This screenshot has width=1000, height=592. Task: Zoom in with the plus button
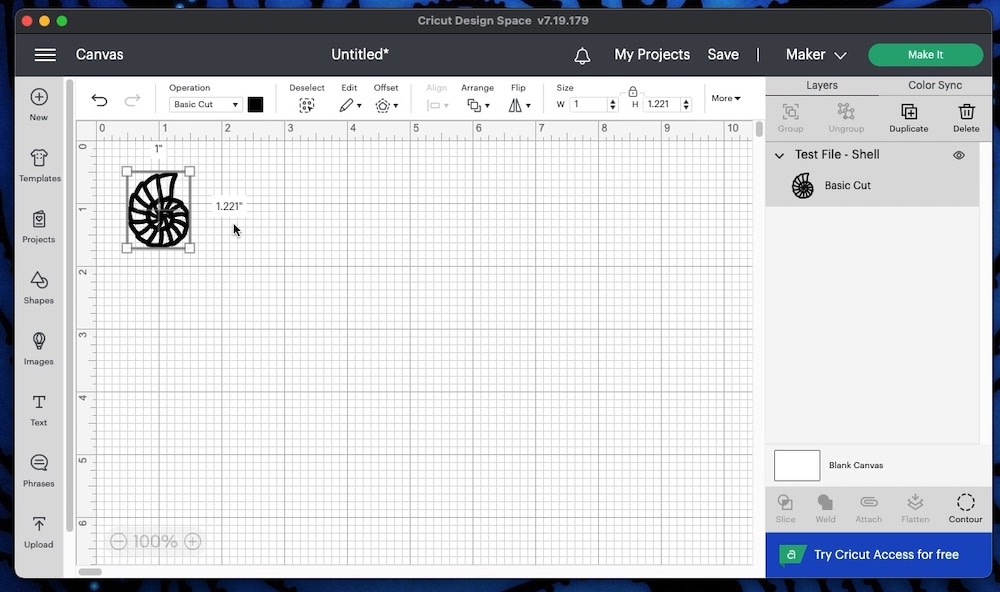point(193,542)
